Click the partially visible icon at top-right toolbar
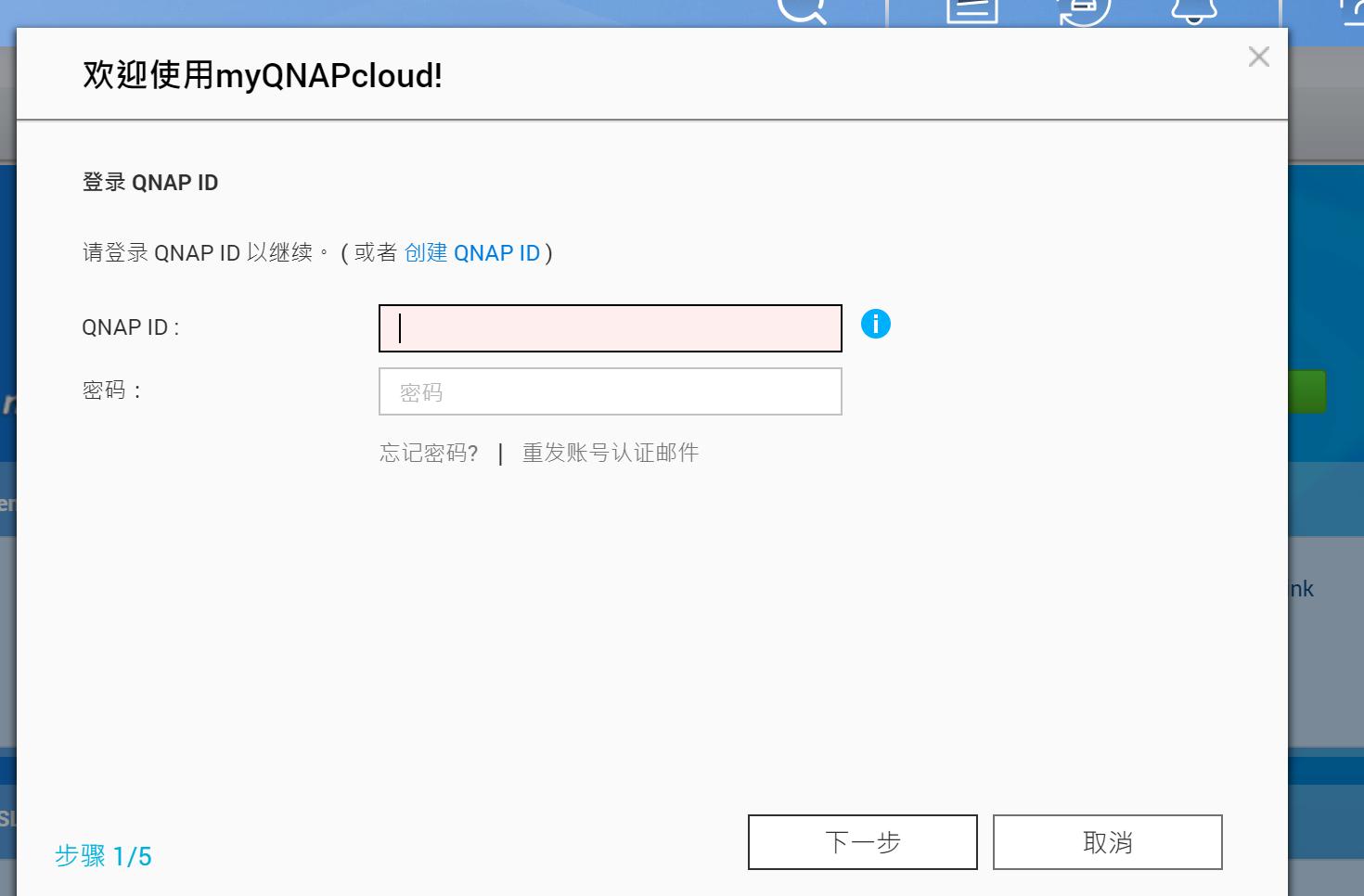 1355,11
